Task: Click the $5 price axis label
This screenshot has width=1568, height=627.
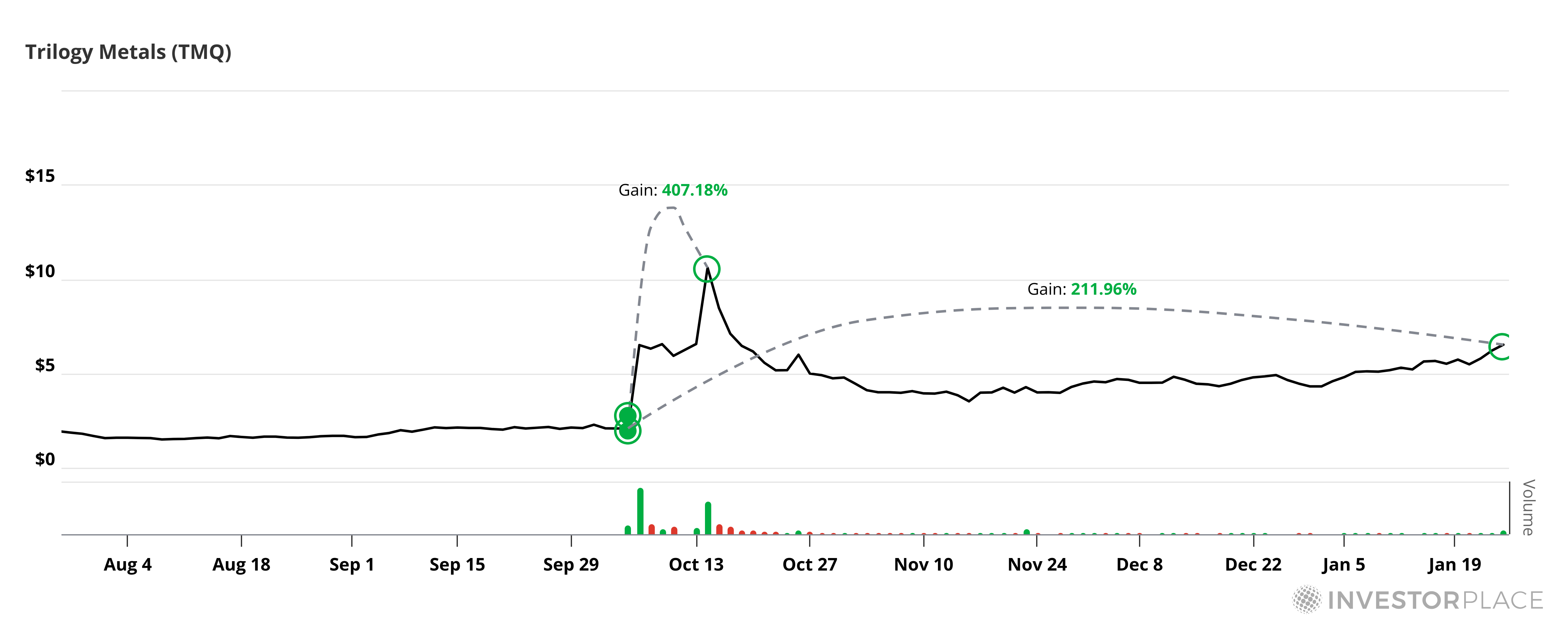Action: coord(45,366)
